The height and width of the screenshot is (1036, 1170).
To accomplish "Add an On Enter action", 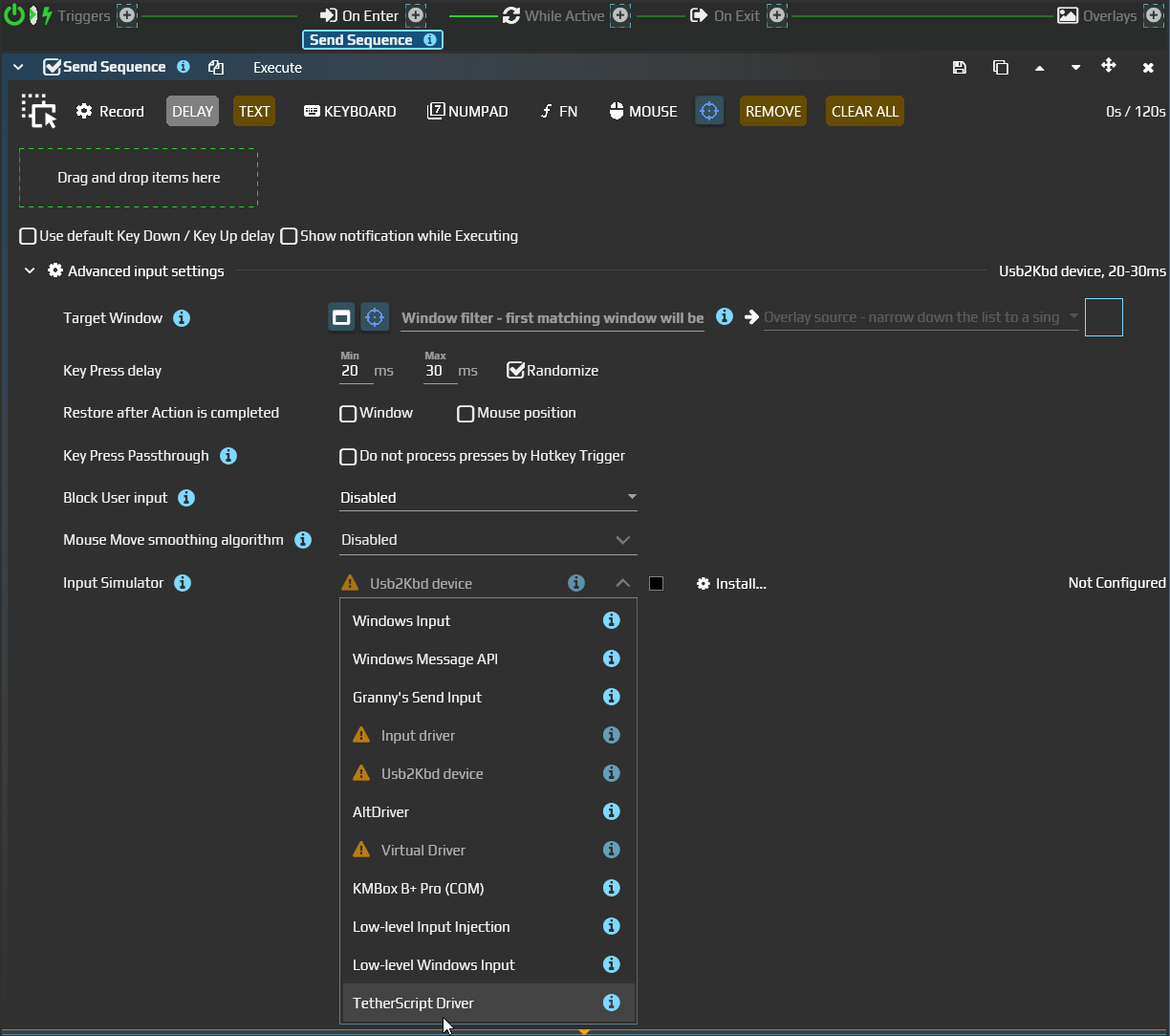I will coord(415,15).
